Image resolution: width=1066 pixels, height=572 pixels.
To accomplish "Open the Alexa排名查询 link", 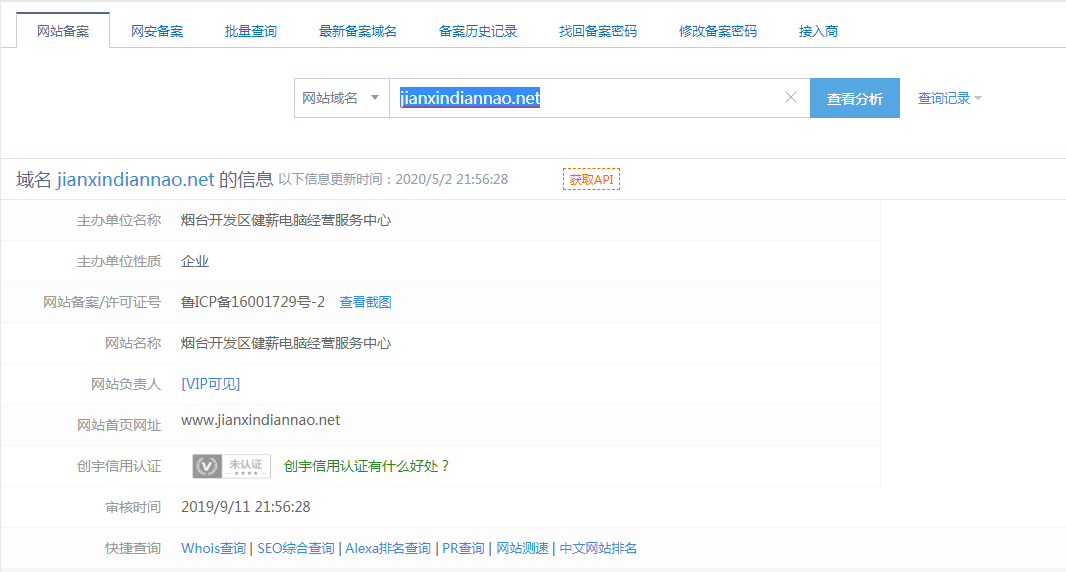I will coord(388,548).
